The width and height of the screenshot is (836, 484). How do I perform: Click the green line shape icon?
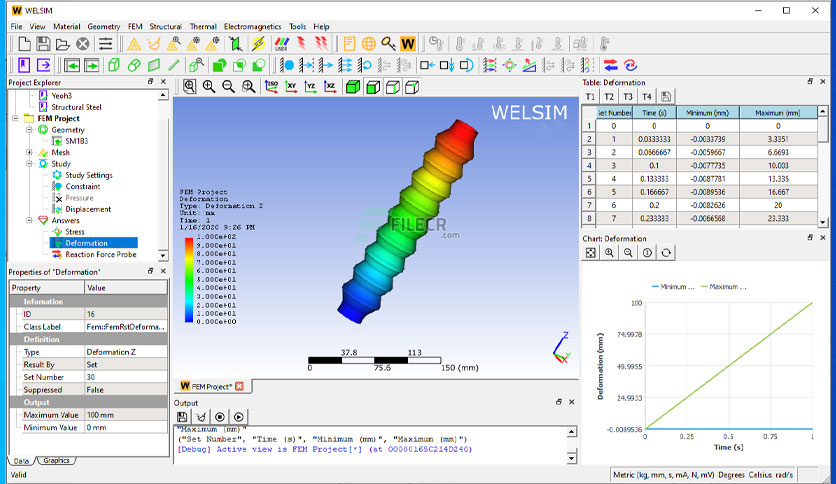[x=174, y=65]
